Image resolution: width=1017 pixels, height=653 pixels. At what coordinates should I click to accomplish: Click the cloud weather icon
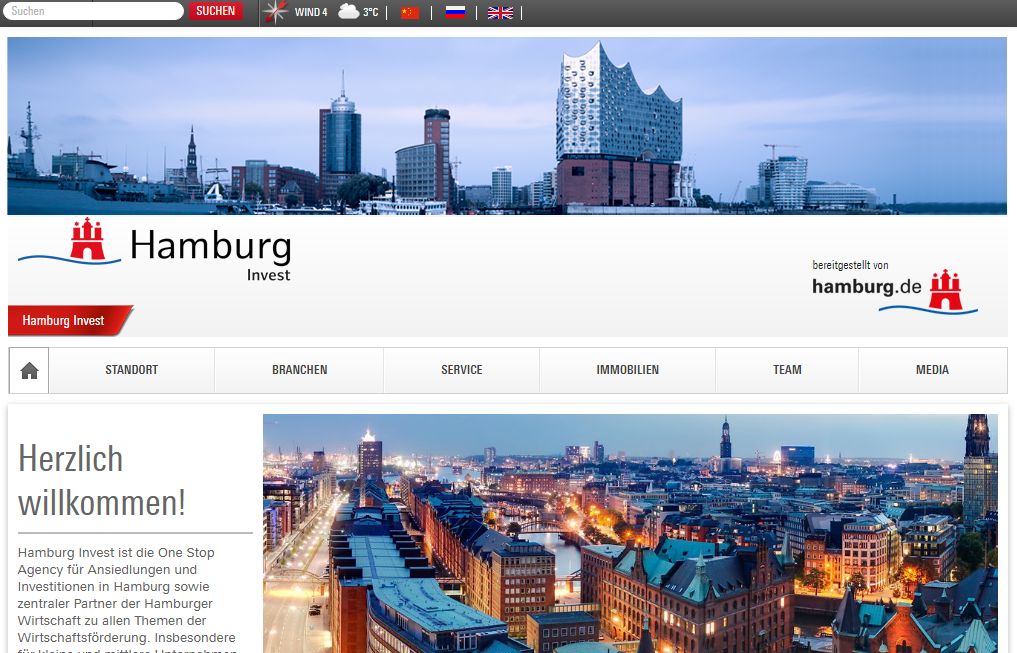pyautogui.click(x=349, y=11)
